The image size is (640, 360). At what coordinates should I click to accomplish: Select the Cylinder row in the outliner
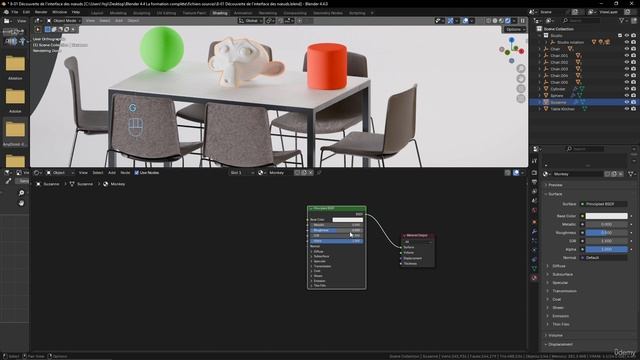click(x=584, y=89)
